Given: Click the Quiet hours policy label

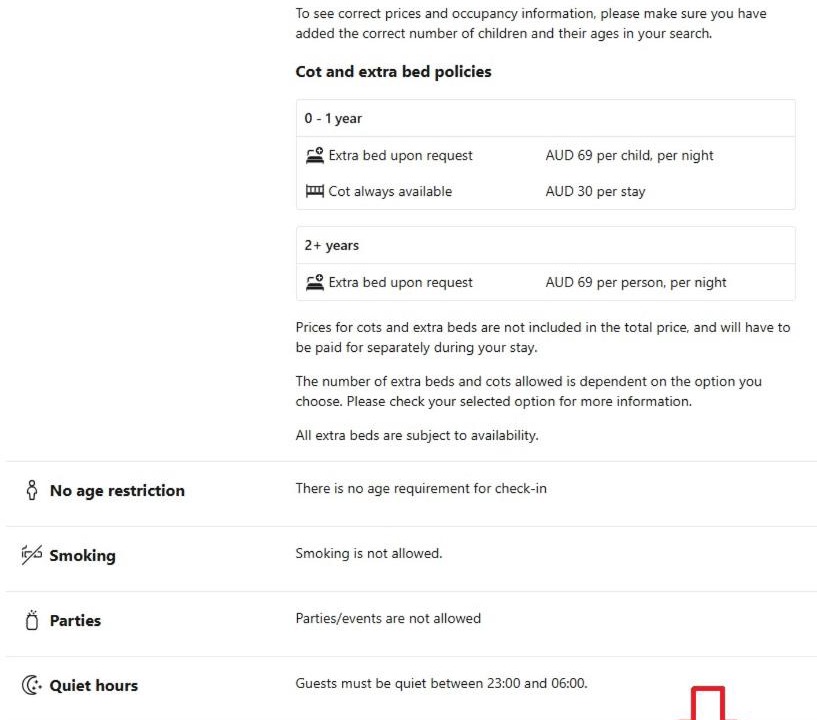Looking at the screenshot, I should tap(94, 686).
